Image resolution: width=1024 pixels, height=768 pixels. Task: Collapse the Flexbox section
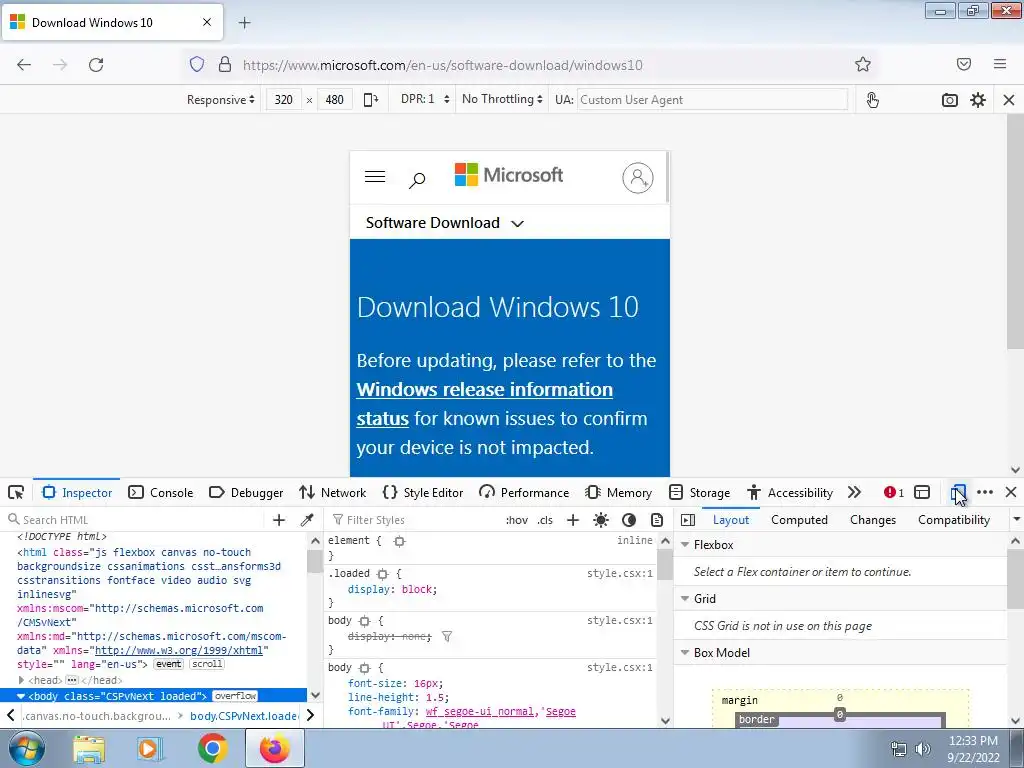(x=686, y=544)
